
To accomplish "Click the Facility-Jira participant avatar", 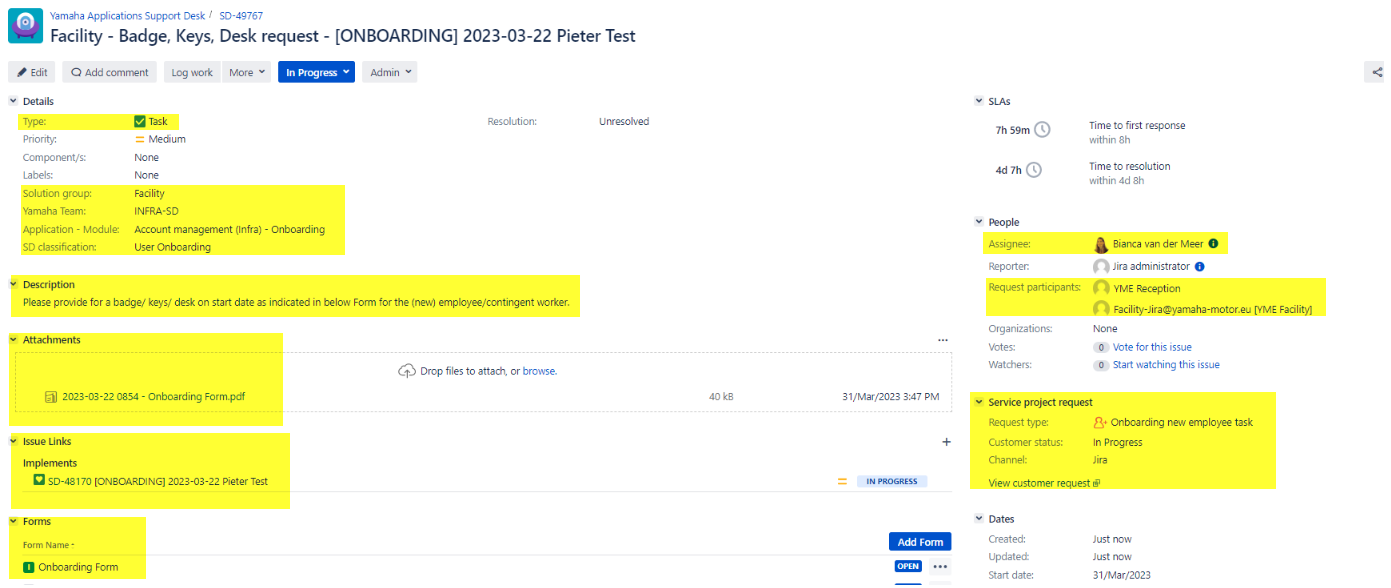I will click(1101, 309).
